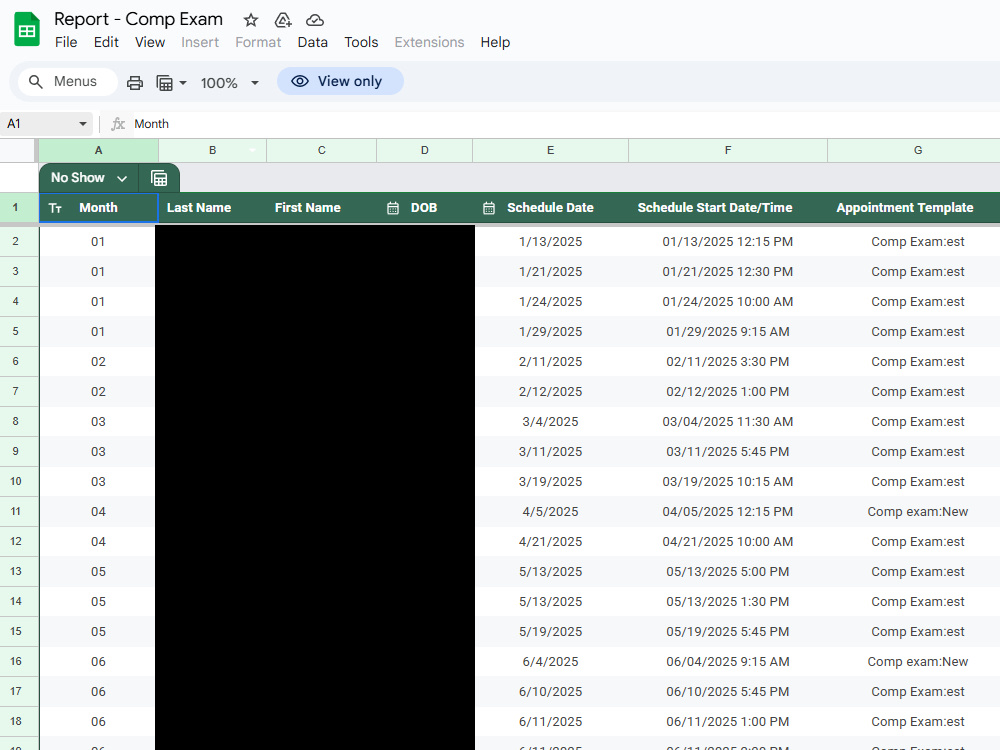This screenshot has height=750, width=1000.
Task: Click the document title Report - Comp Exam
Action: (138, 19)
